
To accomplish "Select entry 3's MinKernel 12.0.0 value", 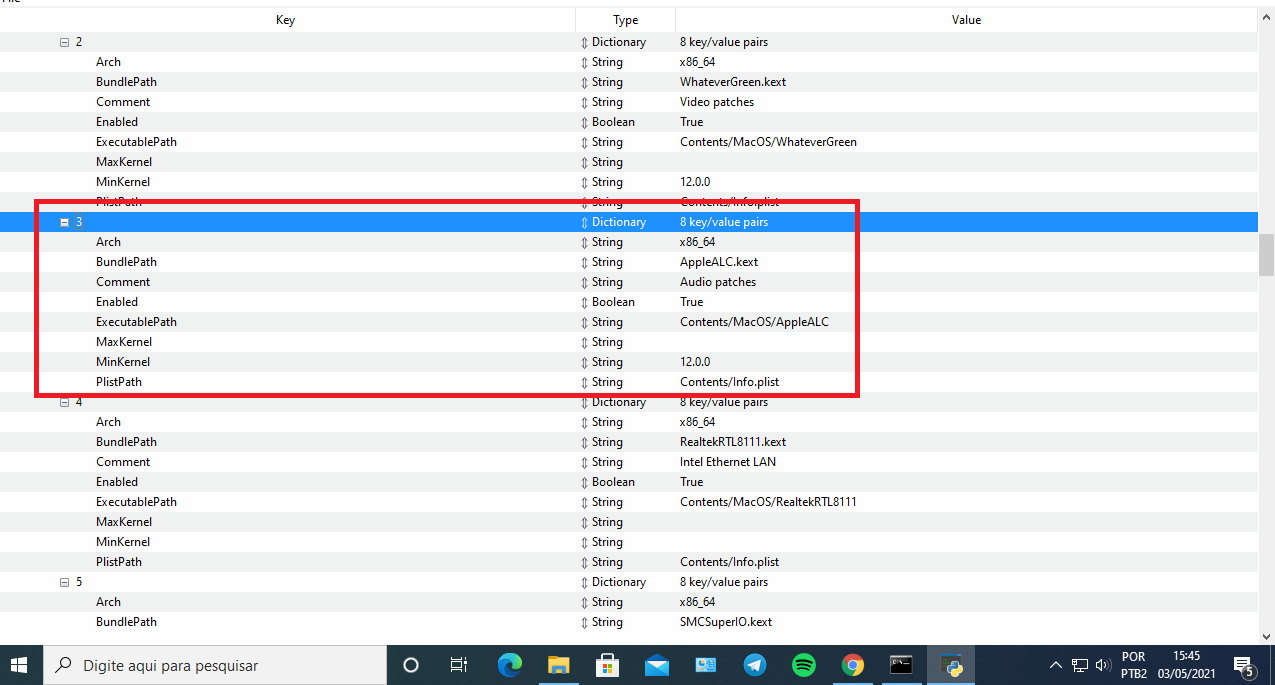I will 695,362.
